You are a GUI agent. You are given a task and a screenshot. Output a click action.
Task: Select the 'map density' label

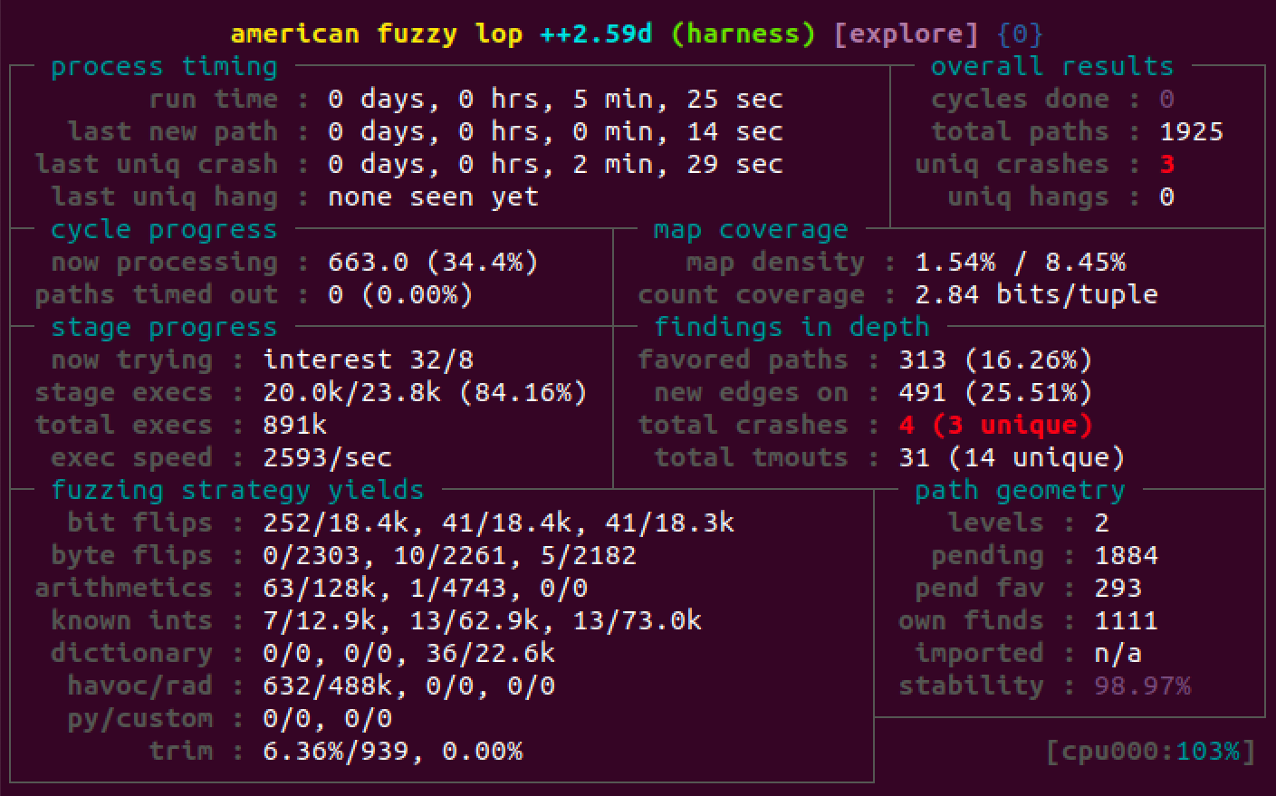775,262
